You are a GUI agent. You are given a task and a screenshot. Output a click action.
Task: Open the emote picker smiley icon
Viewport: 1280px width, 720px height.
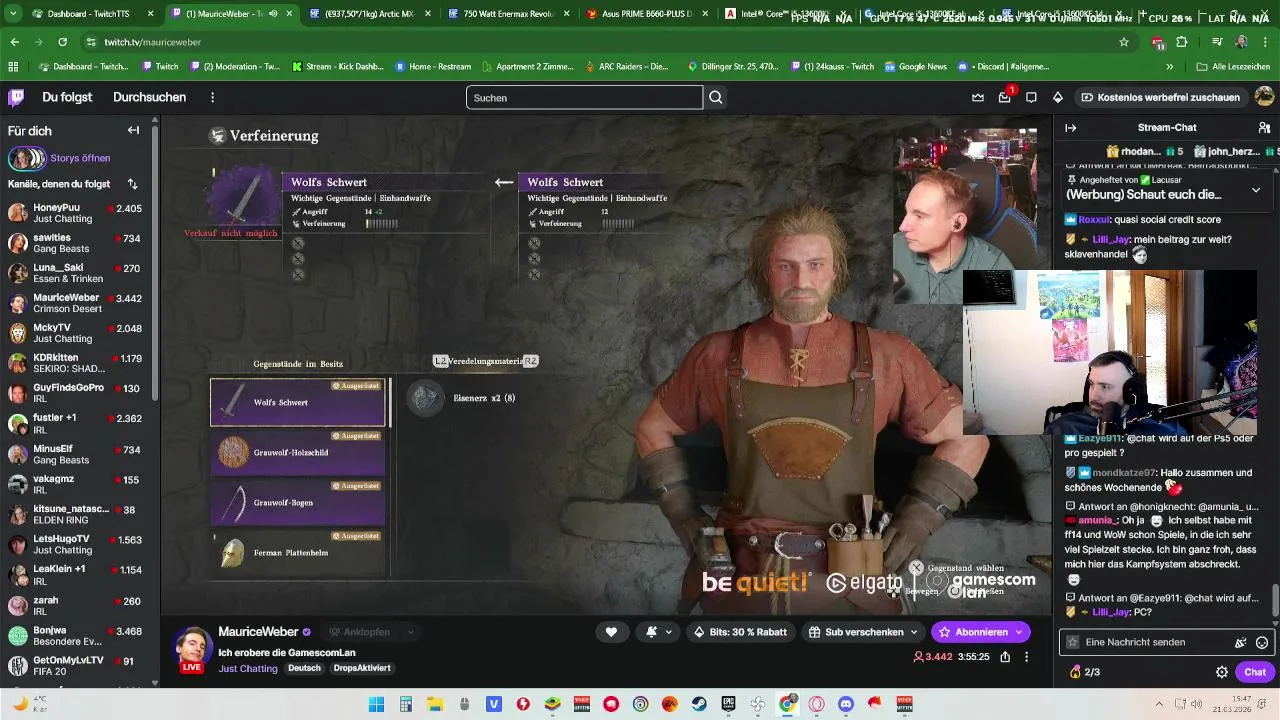(x=1262, y=642)
